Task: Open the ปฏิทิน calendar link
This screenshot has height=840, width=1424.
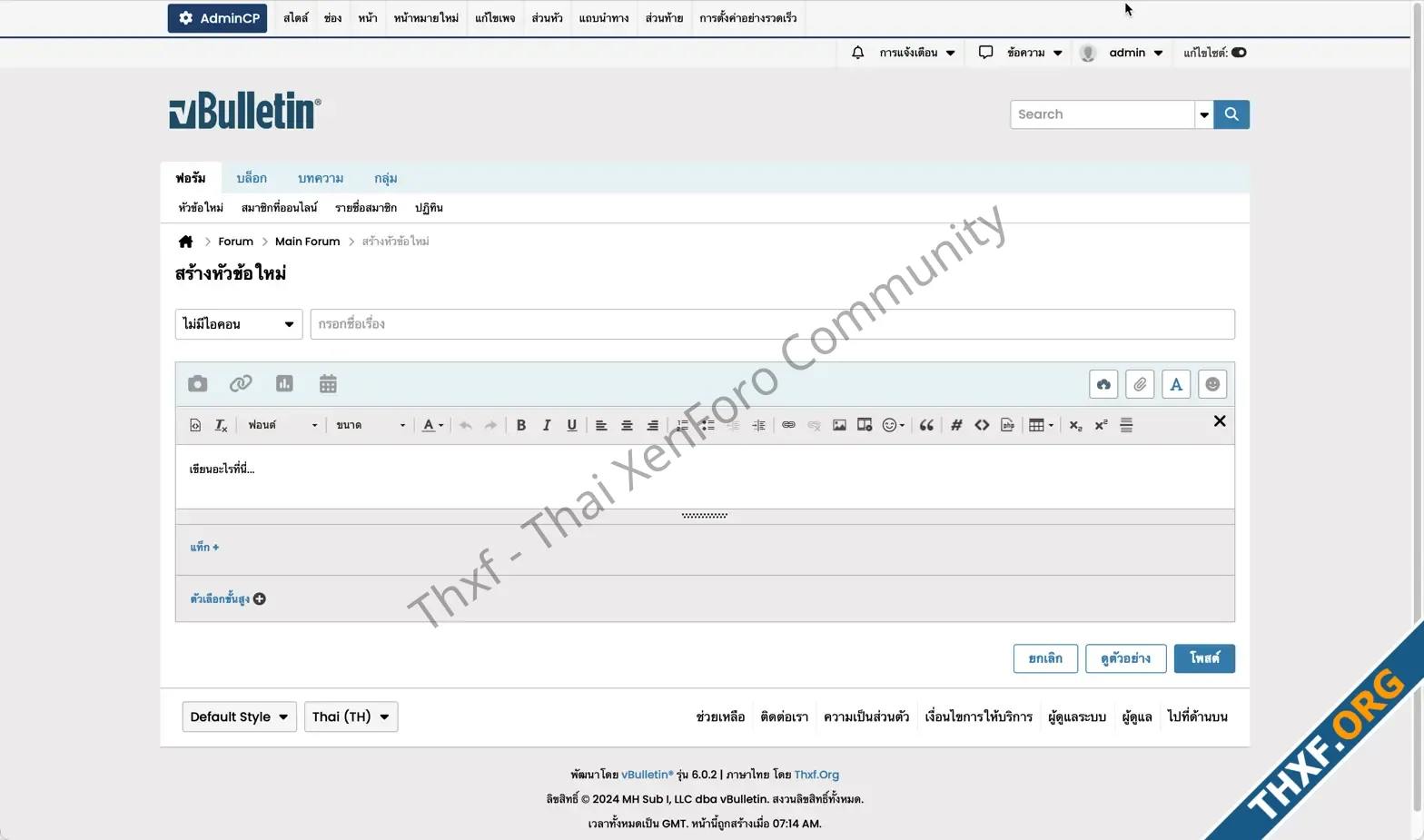Action: 429,208
